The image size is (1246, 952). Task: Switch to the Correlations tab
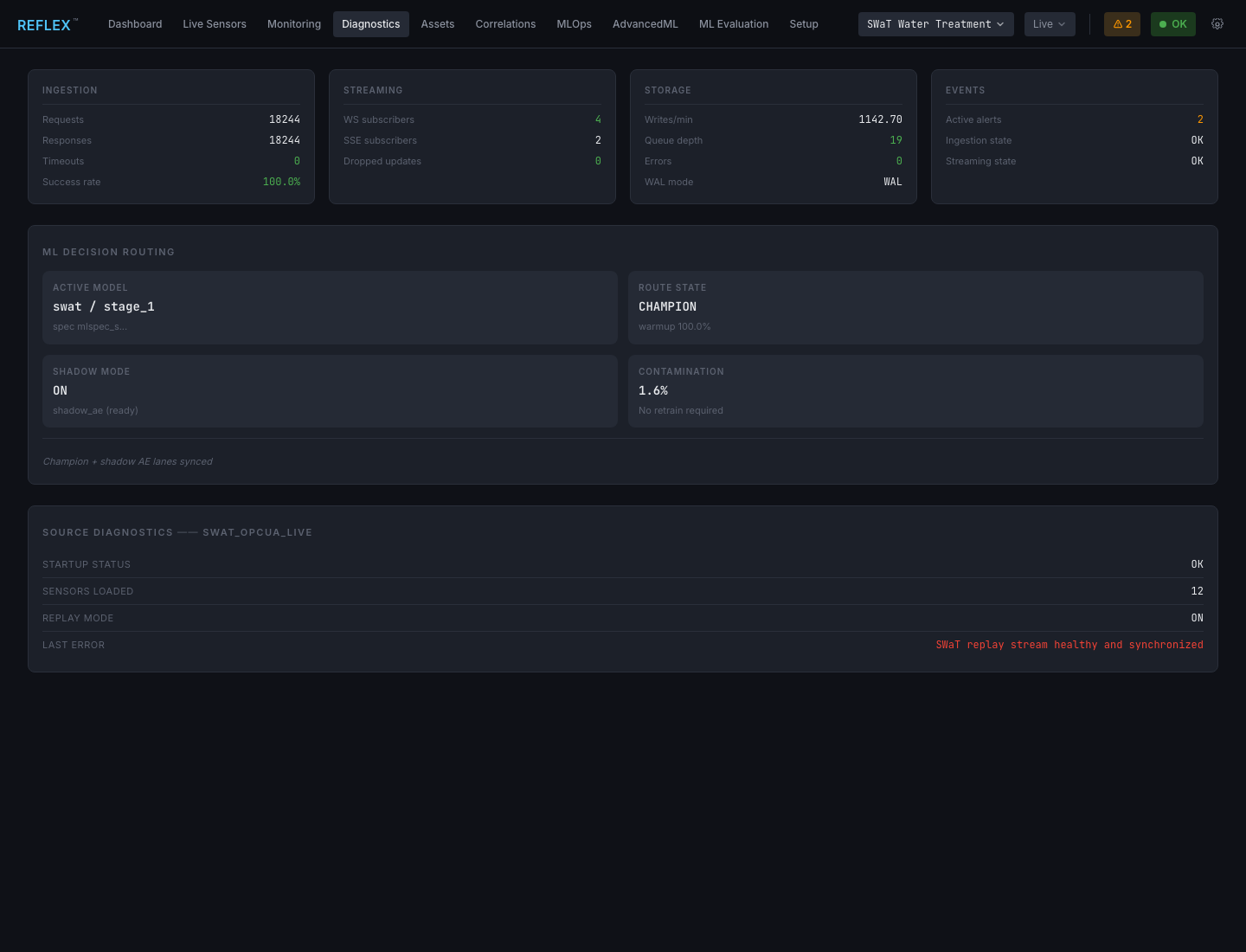point(505,24)
